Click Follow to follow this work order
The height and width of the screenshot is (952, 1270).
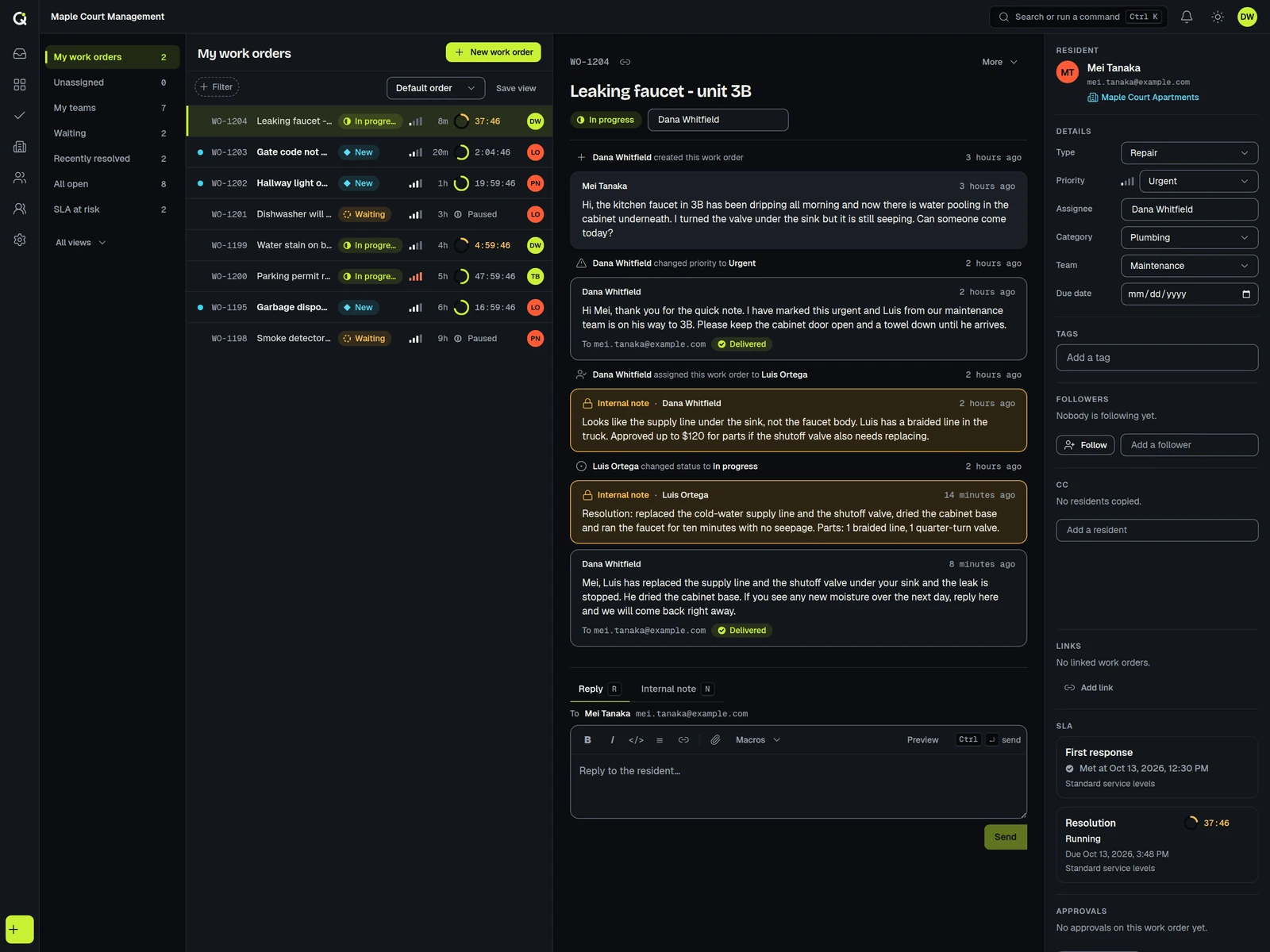1085,445
